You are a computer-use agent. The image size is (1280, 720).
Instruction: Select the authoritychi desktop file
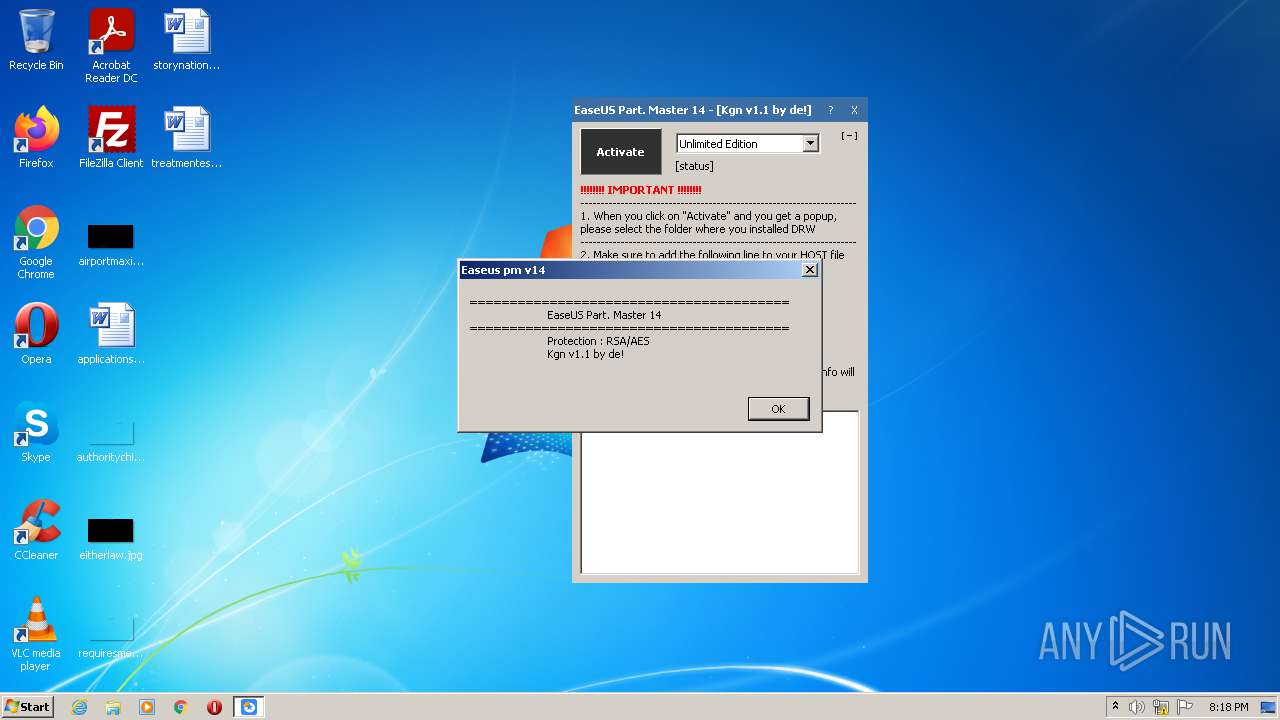[x=111, y=440]
